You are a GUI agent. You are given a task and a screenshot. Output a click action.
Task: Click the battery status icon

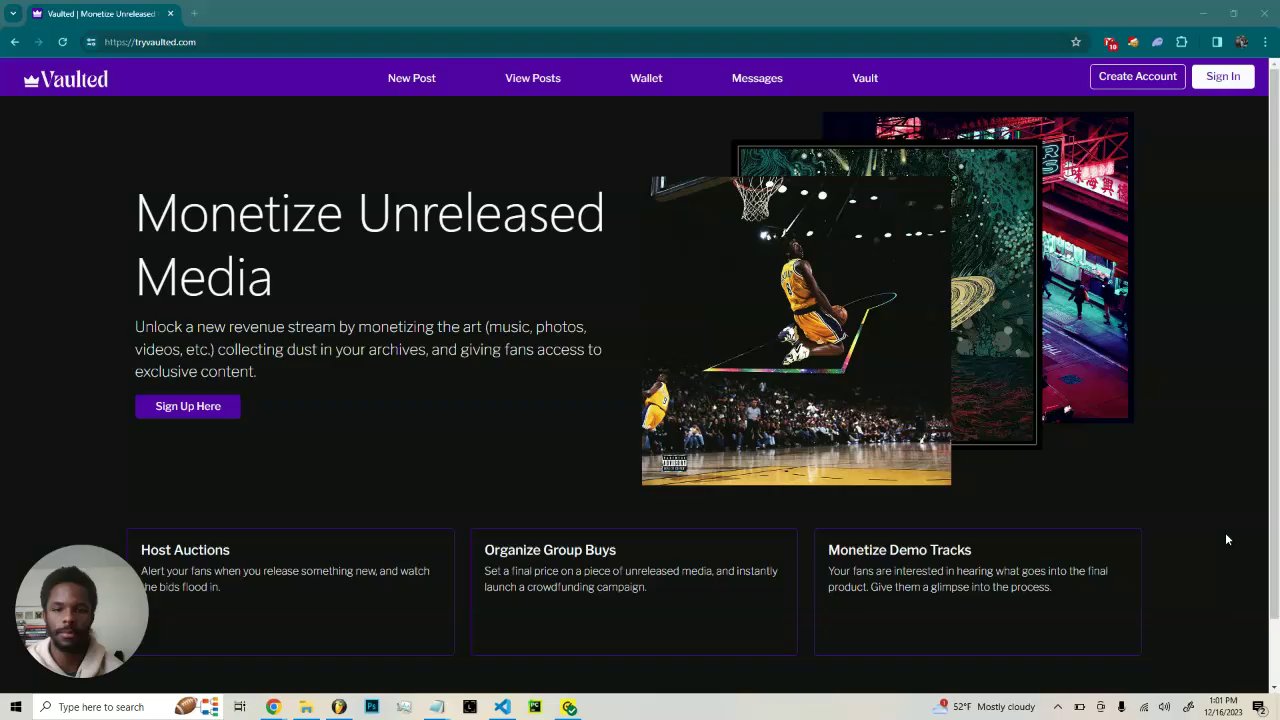1080,707
